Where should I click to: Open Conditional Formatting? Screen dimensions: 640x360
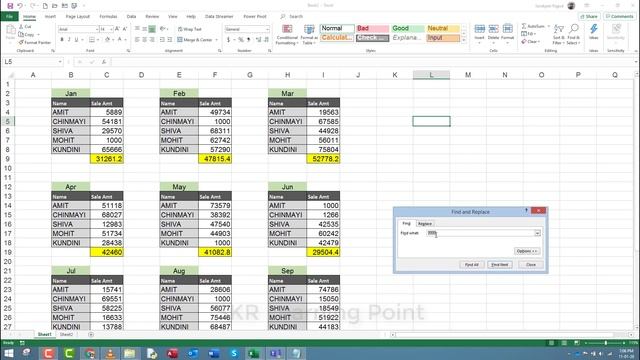(x=287, y=35)
